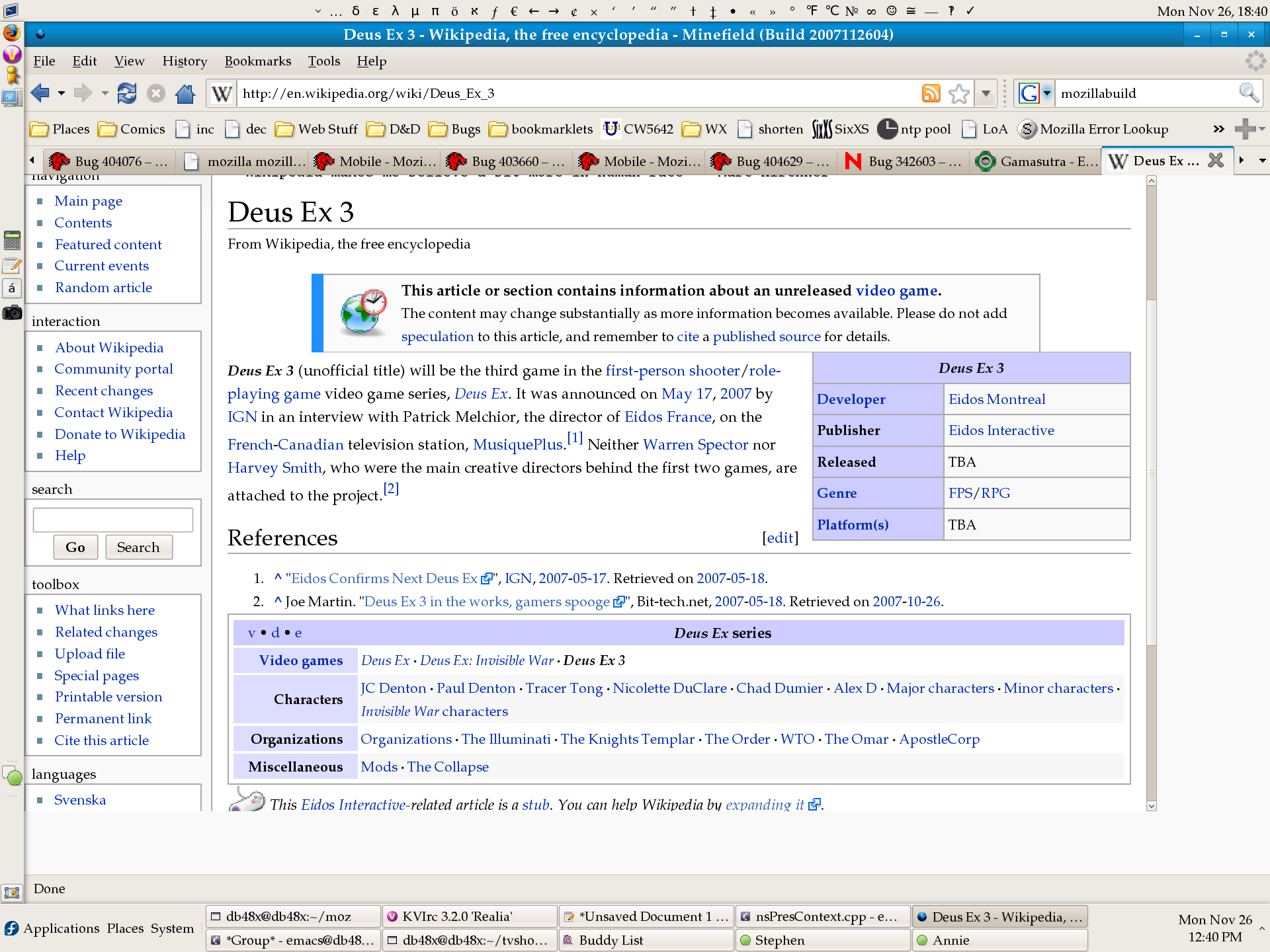Open the Mozilla Error Lookup bookmark
The image size is (1270, 952).
pos(1093,129)
